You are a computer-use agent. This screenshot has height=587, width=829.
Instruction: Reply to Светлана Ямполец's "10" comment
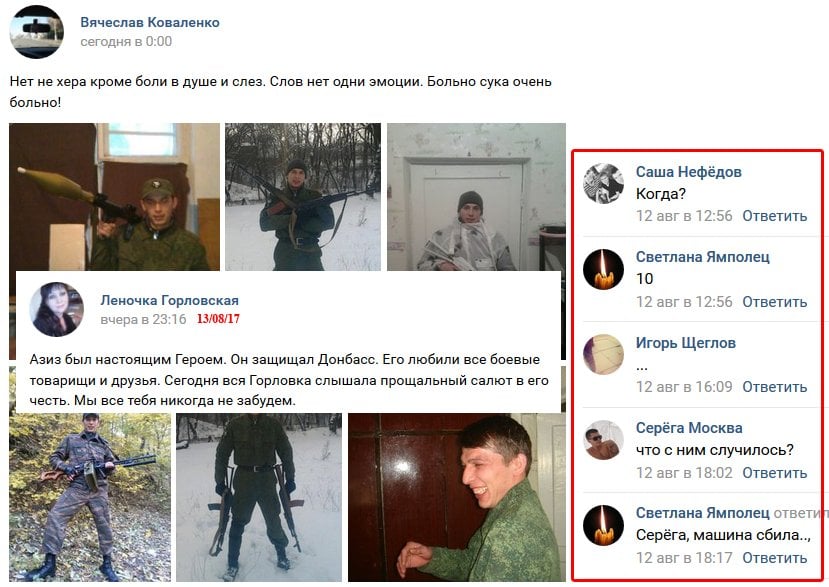pos(775,301)
